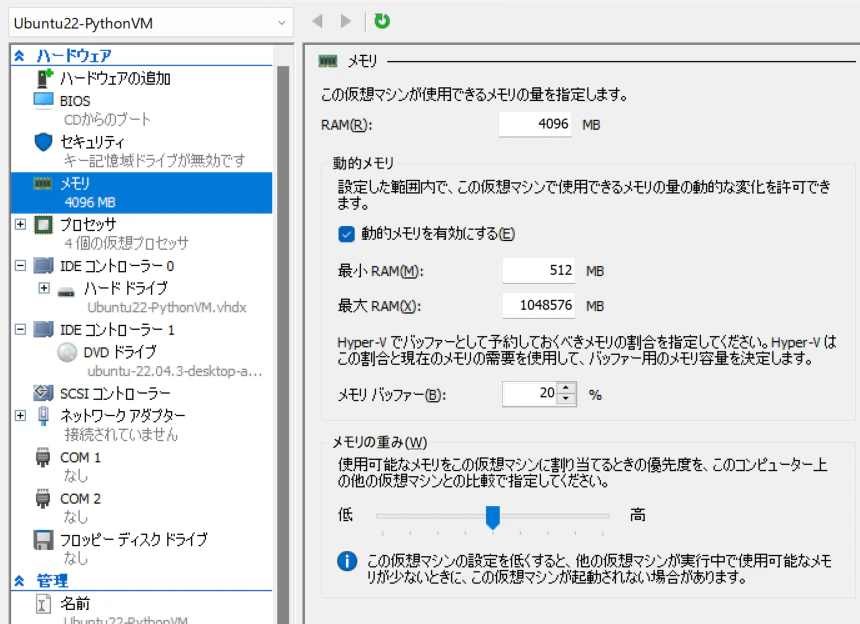This screenshot has height=624, width=860.
Task: Decrease メモリ バッファー with down arrow
Action: point(567,400)
